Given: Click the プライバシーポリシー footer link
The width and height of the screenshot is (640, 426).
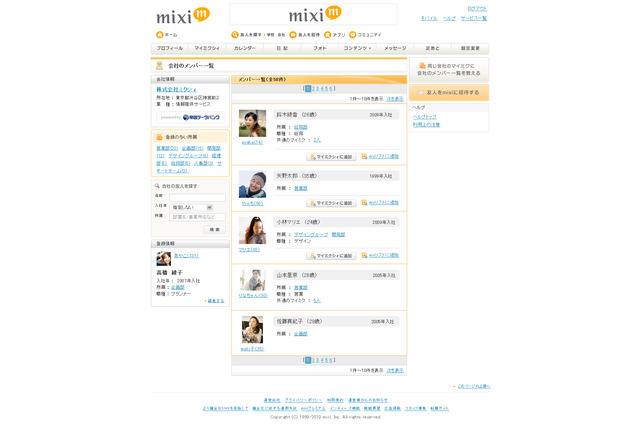Looking at the screenshot, I should (303, 400).
